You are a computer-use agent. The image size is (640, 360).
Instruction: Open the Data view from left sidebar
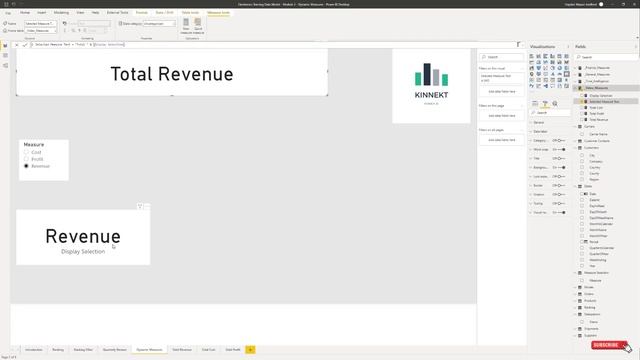(x=5, y=56)
